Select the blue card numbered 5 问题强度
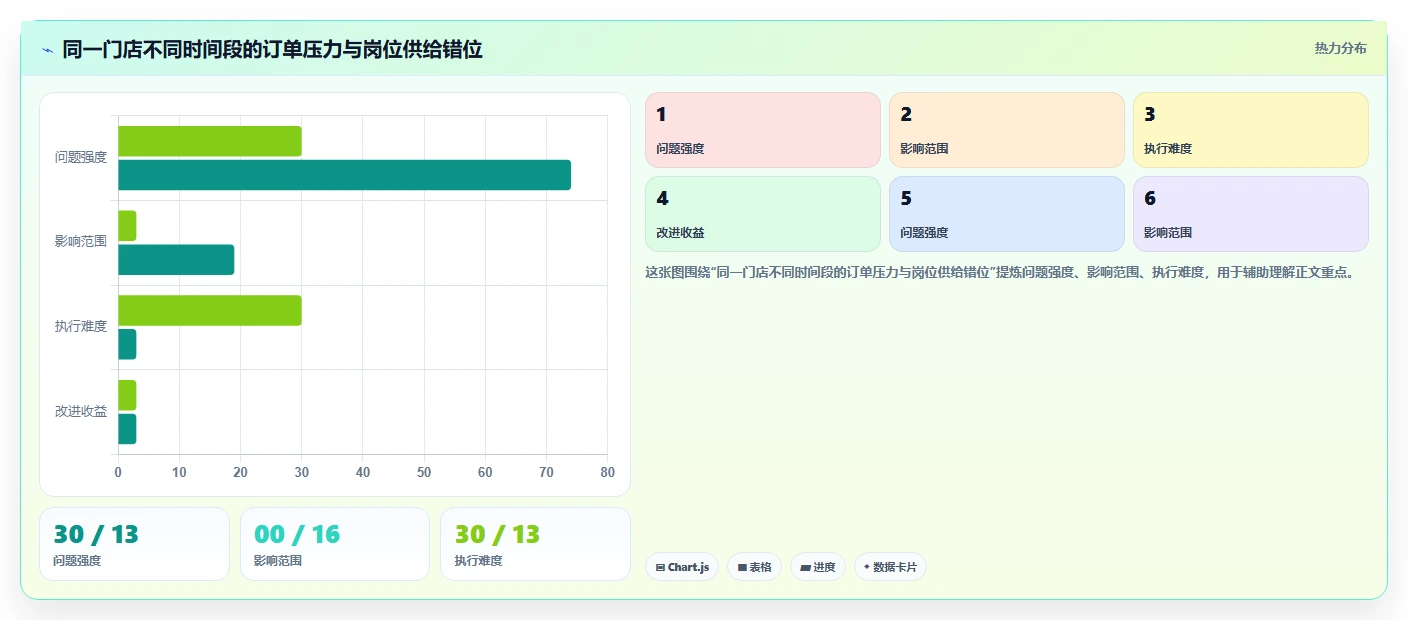The height and width of the screenshot is (620, 1408). 1007,214
